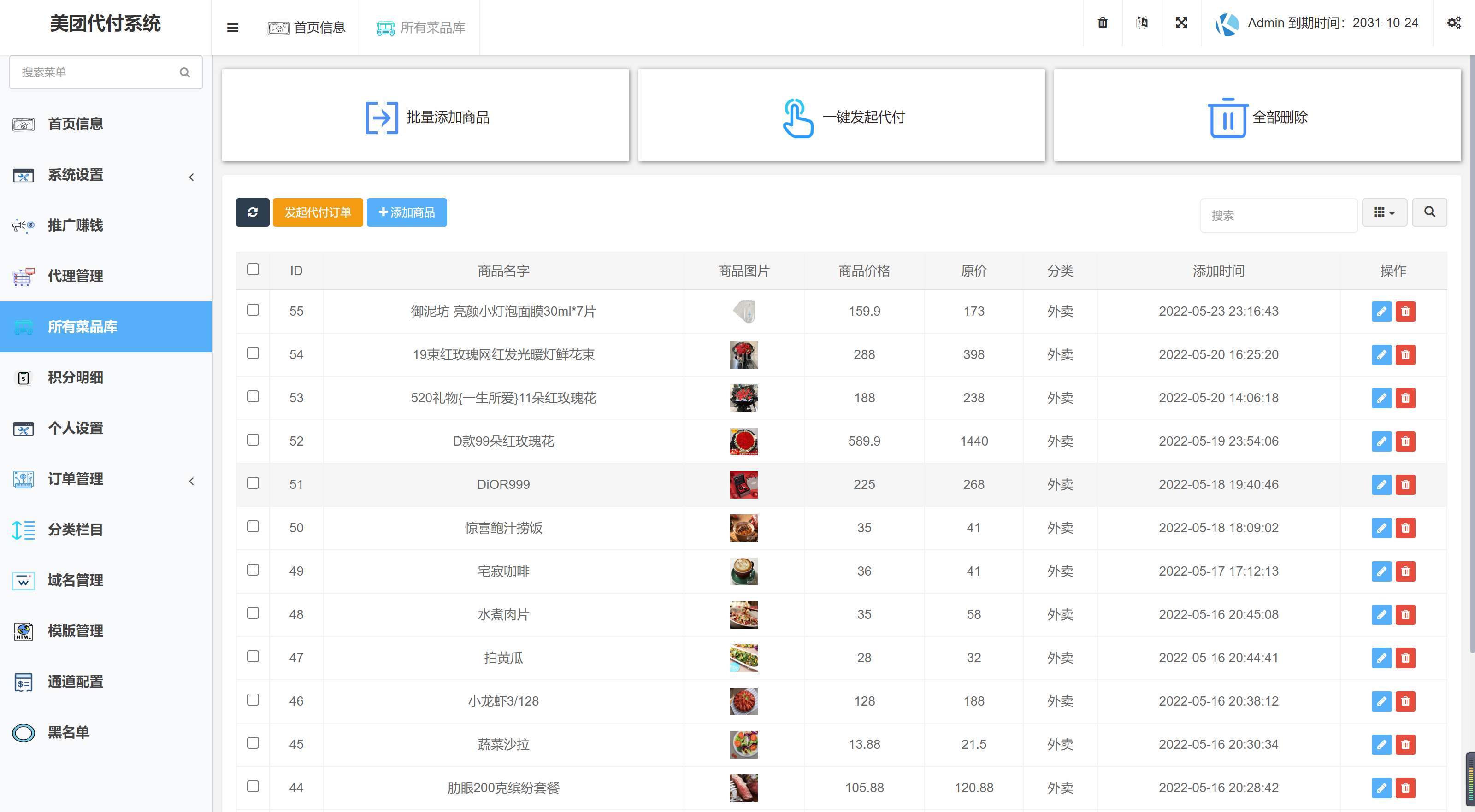Enter fullscreen with the expand arrows icon
The image size is (1475, 812).
click(x=1181, y=23)
